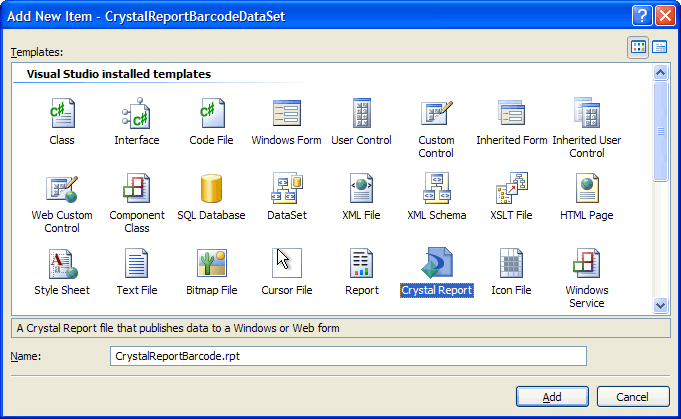The image size is (681, 419).
Task: Select the Custom Control template icon
Action: click(x=436, y=113)
